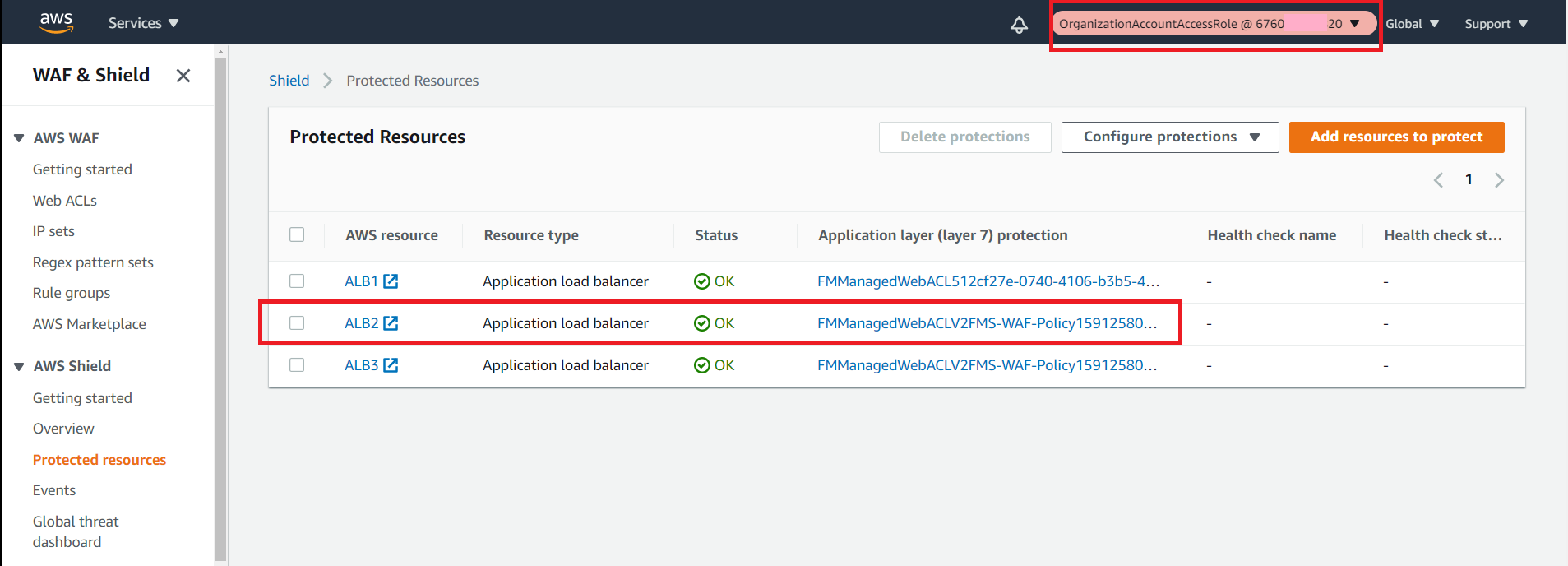Go to previous results page arrow
The image size is (1568, 566).
[x=1438, y=180]
